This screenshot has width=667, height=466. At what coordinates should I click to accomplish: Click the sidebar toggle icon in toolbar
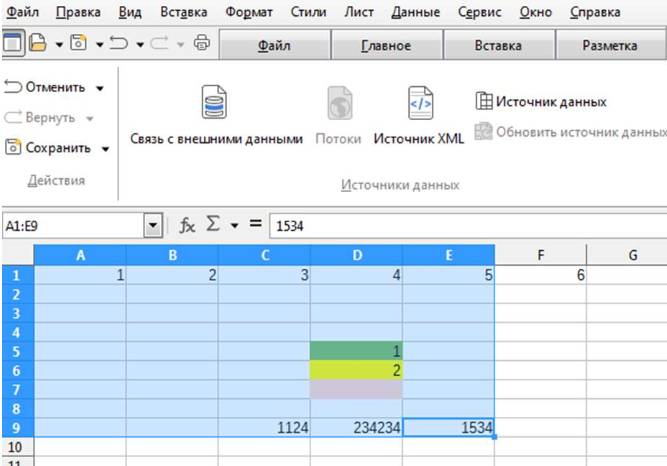(x=13, y=43)
